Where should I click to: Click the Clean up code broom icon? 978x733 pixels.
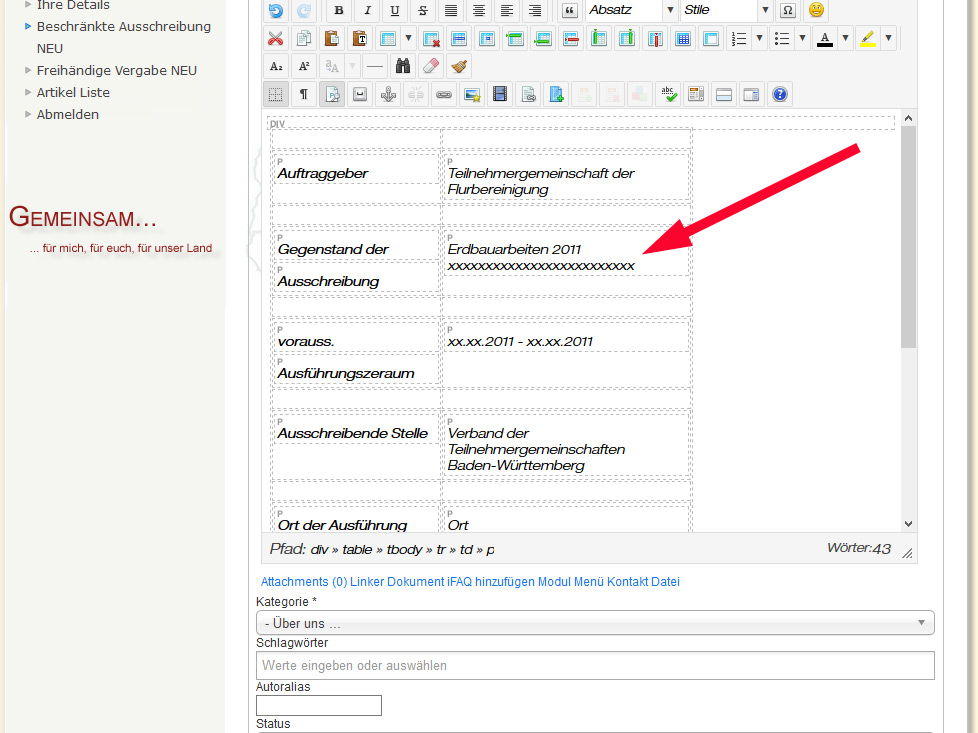pyautogui.click(x=459, y=66)
